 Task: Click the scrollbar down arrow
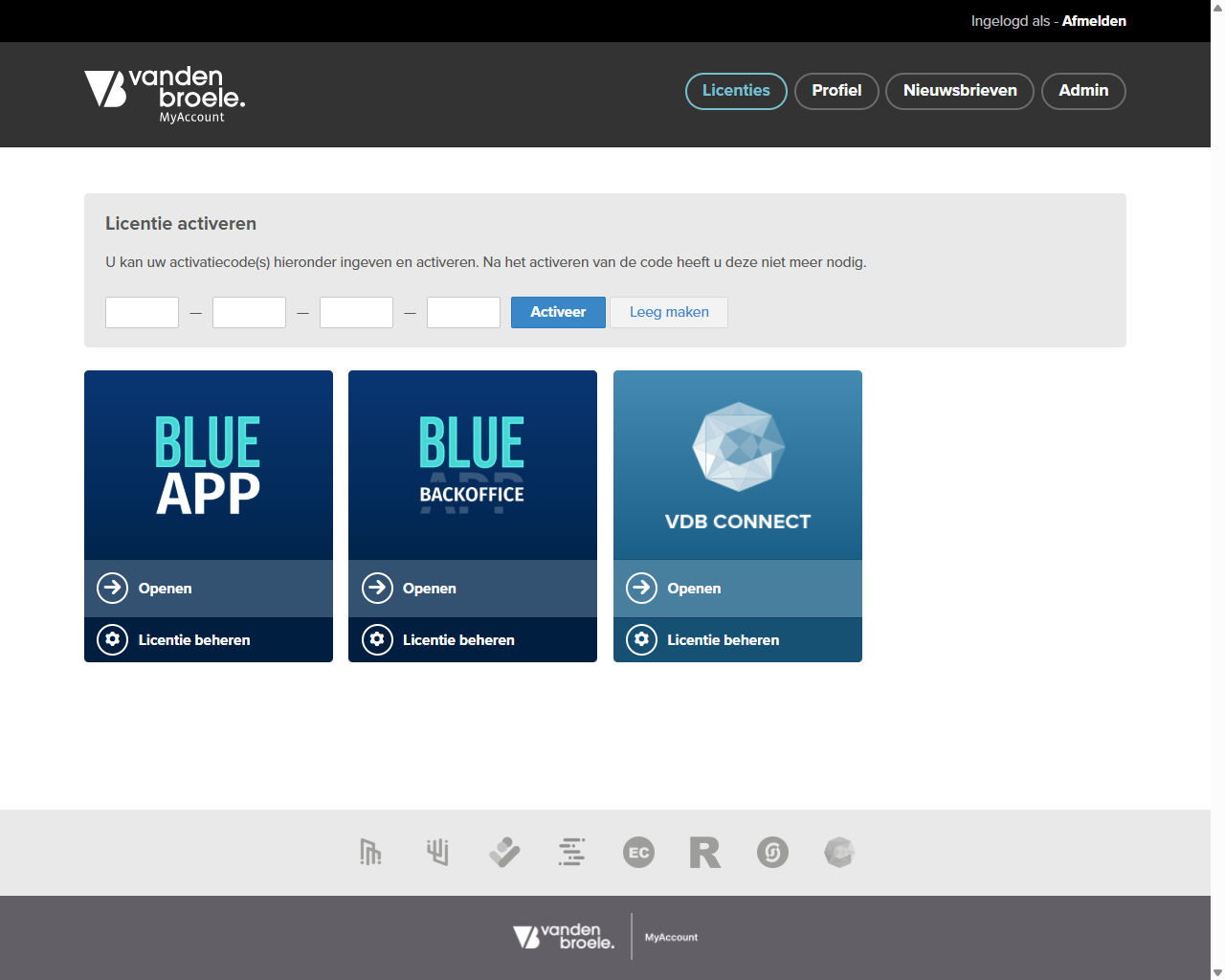click(1217, 972)
